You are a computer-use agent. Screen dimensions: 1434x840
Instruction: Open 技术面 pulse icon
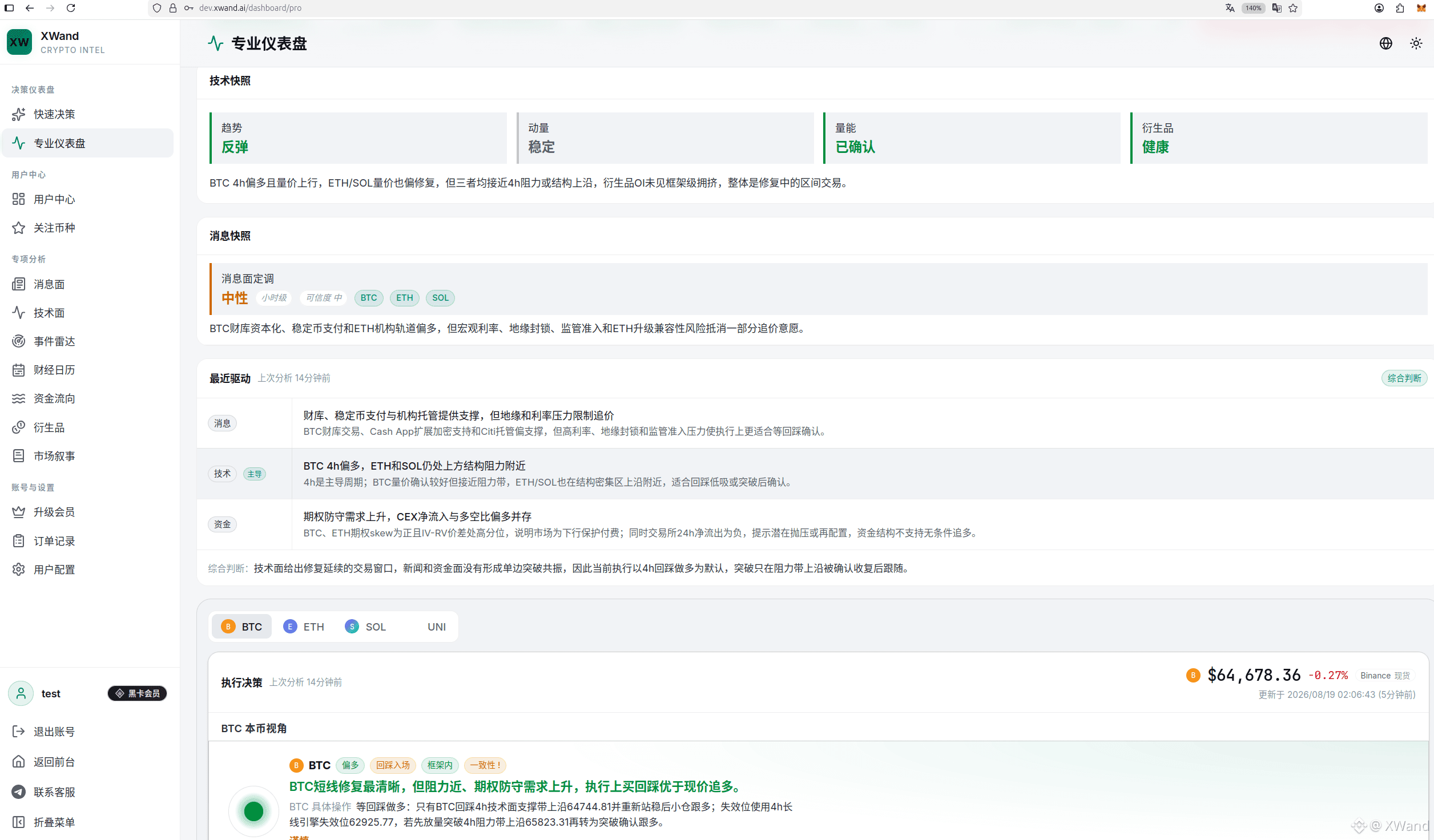point(18,313)
